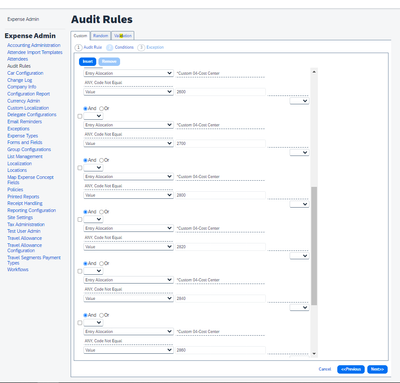Switch to the Random tab
The width and height of the screenshot is (400, 383).
(x=100, y=36)
